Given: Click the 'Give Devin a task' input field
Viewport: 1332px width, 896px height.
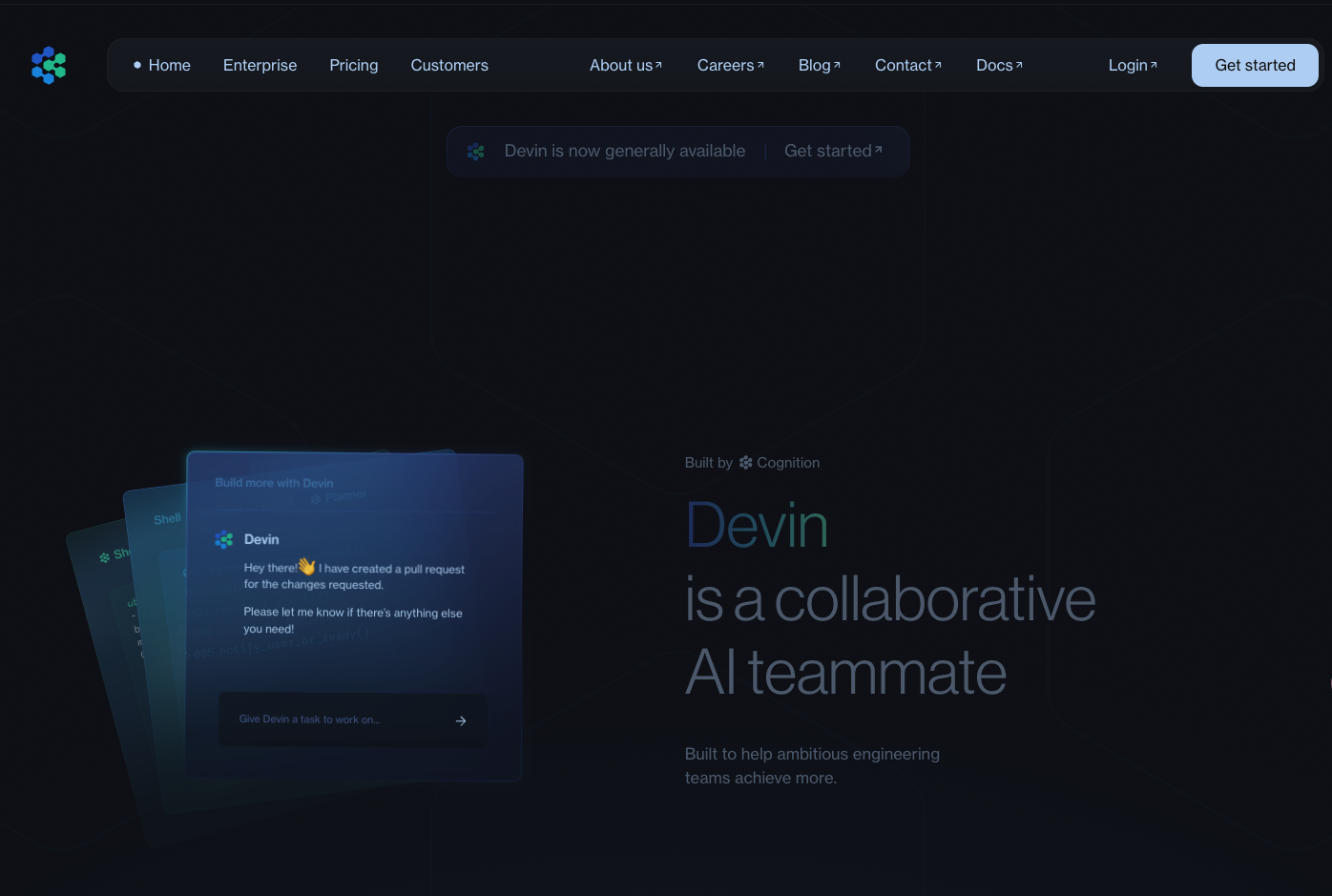Looking at the screenshot, I should tap(353, 719).
